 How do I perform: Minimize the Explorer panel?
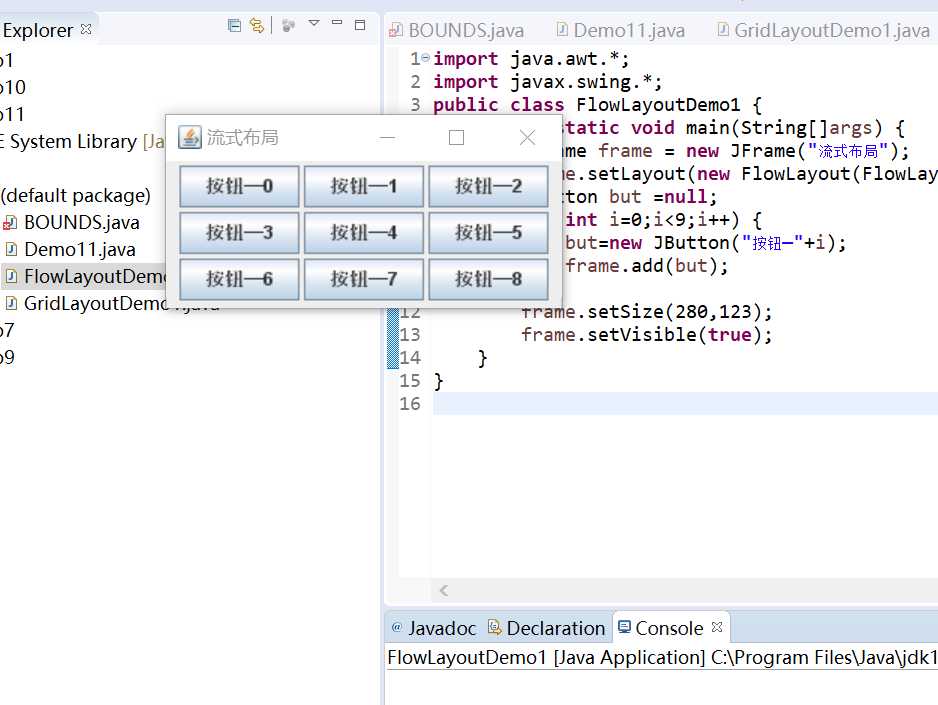(x=337, y=23)
